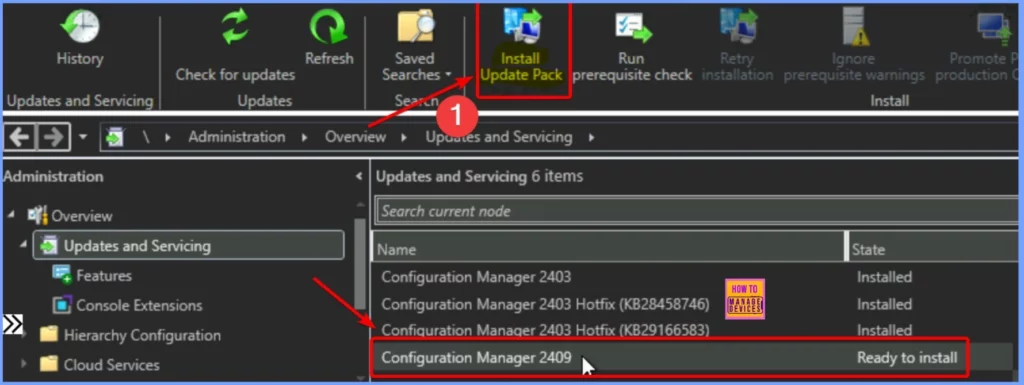Click Ignore prerequisite warnings

click(854, 46)
